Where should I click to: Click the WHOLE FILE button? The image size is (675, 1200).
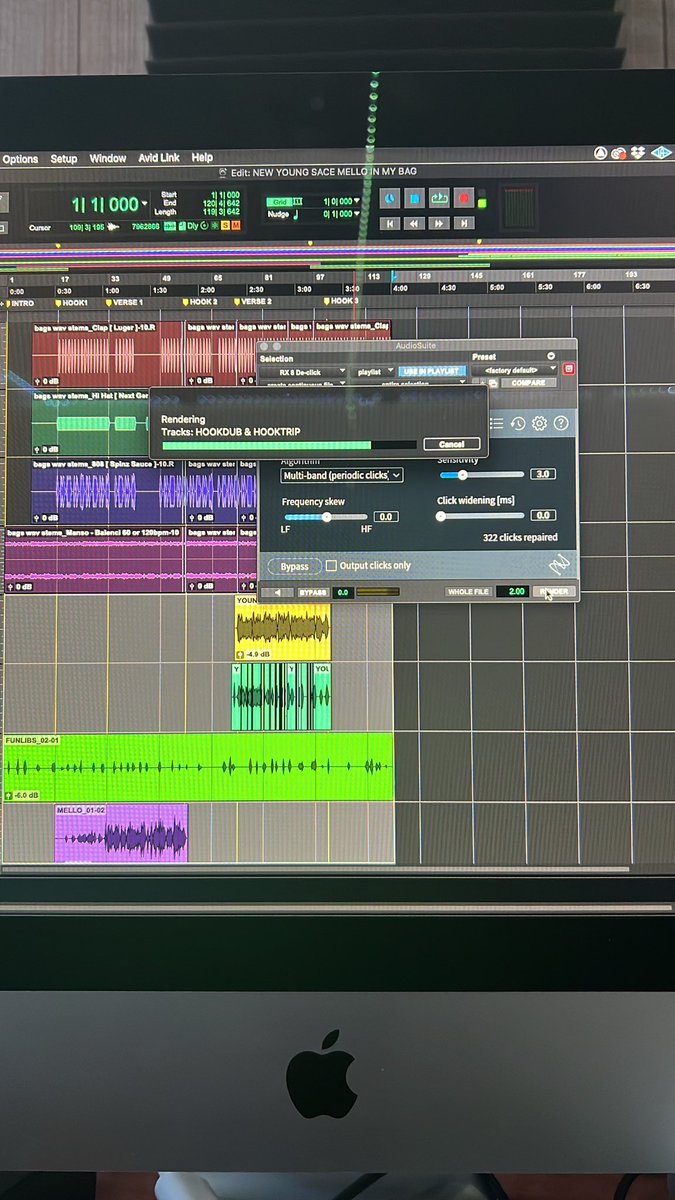pyautogui.click(x=468, y=592)
